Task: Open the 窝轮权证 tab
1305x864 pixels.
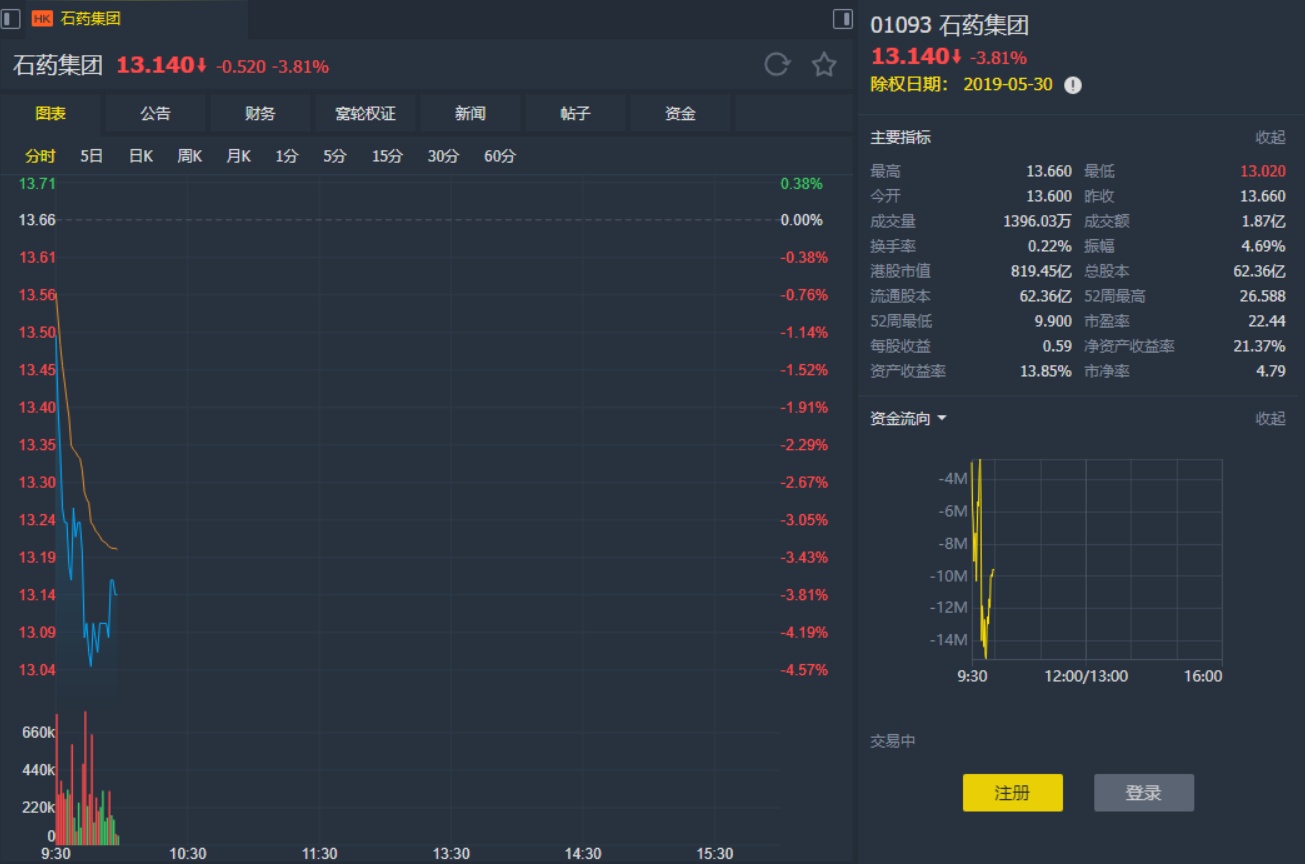Action: (365, 114)
